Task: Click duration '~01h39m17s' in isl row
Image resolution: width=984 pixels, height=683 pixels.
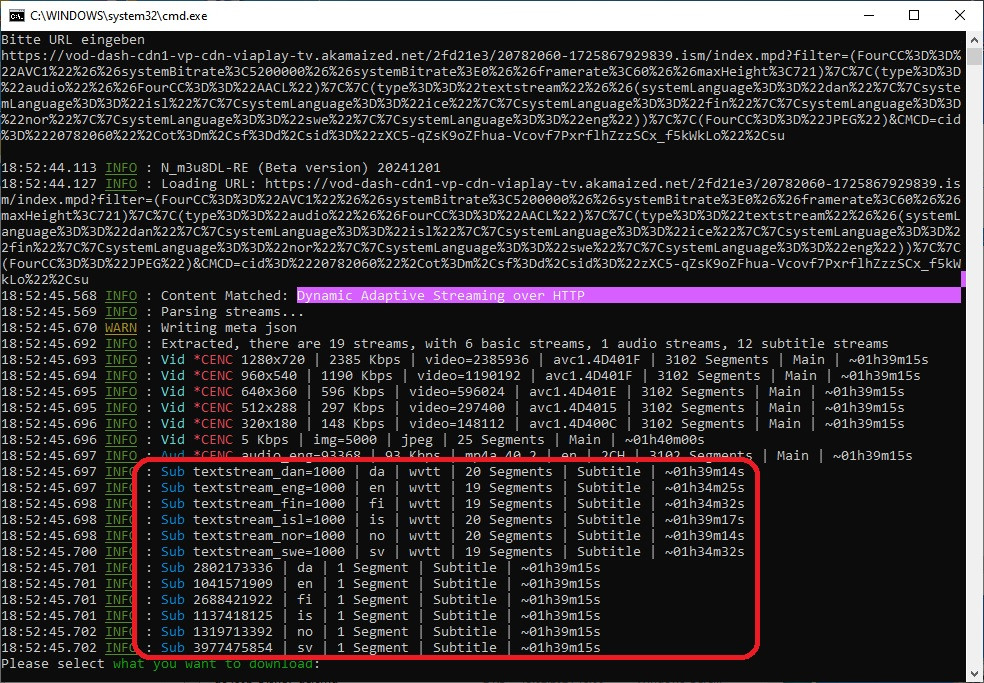Action: pos(704,520)
